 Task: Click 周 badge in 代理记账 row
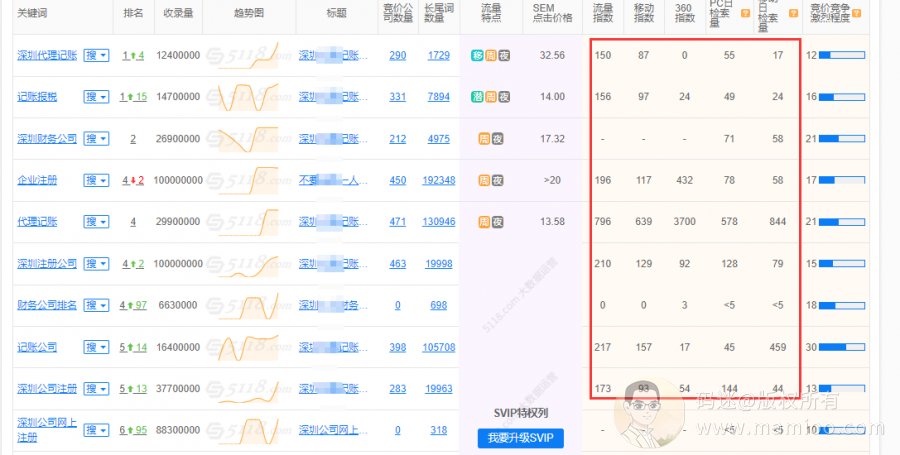(484, 222)
